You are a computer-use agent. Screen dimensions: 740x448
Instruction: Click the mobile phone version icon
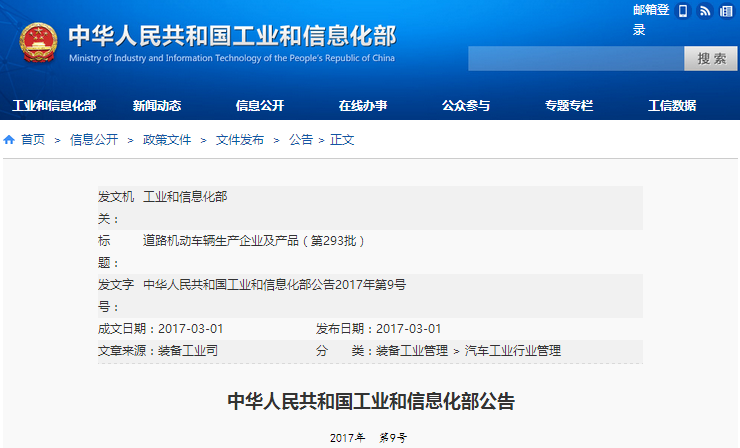click(683, 11)
